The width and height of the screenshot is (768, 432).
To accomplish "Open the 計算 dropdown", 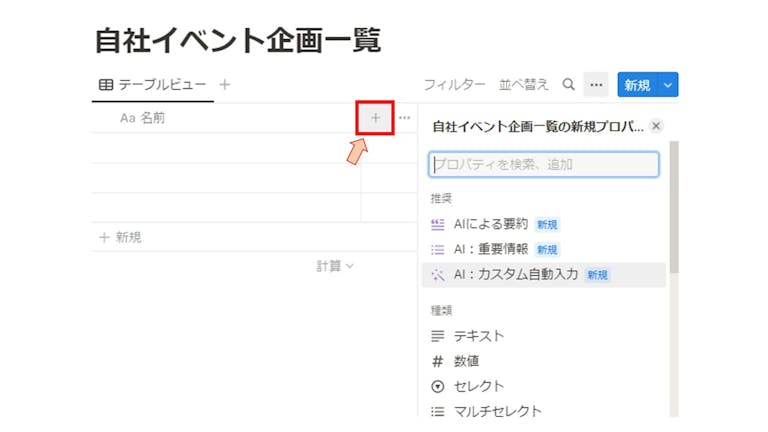I will point(335,266).
